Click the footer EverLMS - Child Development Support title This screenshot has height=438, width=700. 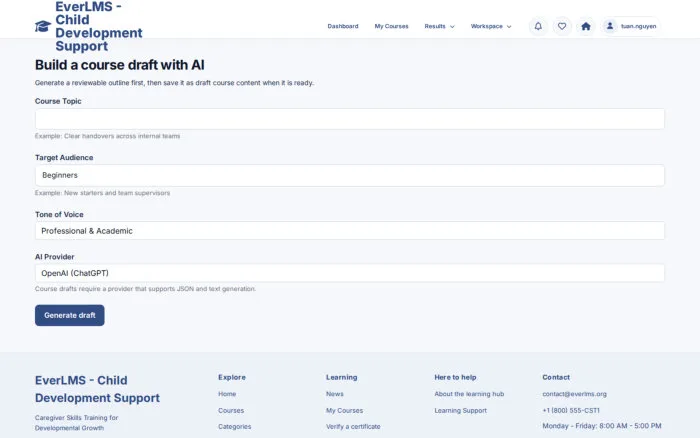pos(97,389)
